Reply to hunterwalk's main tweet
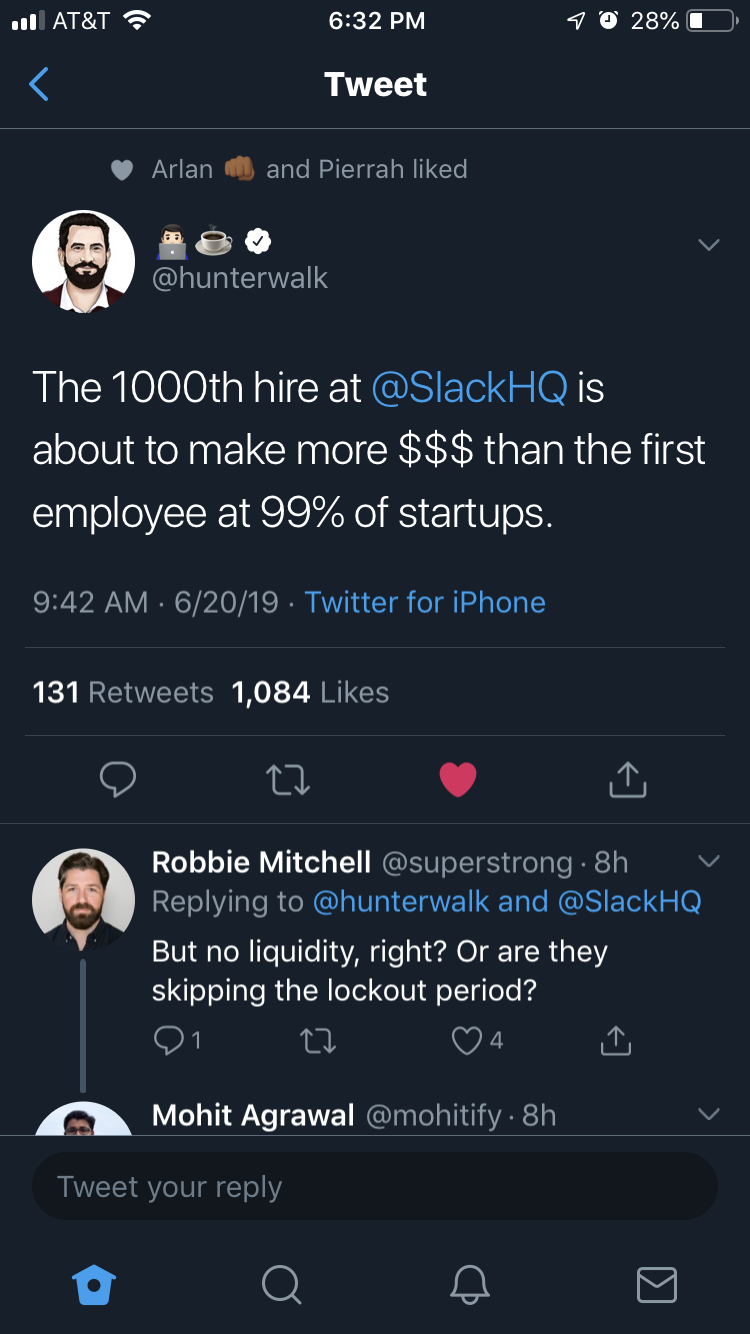 click(x=118, y=779)
